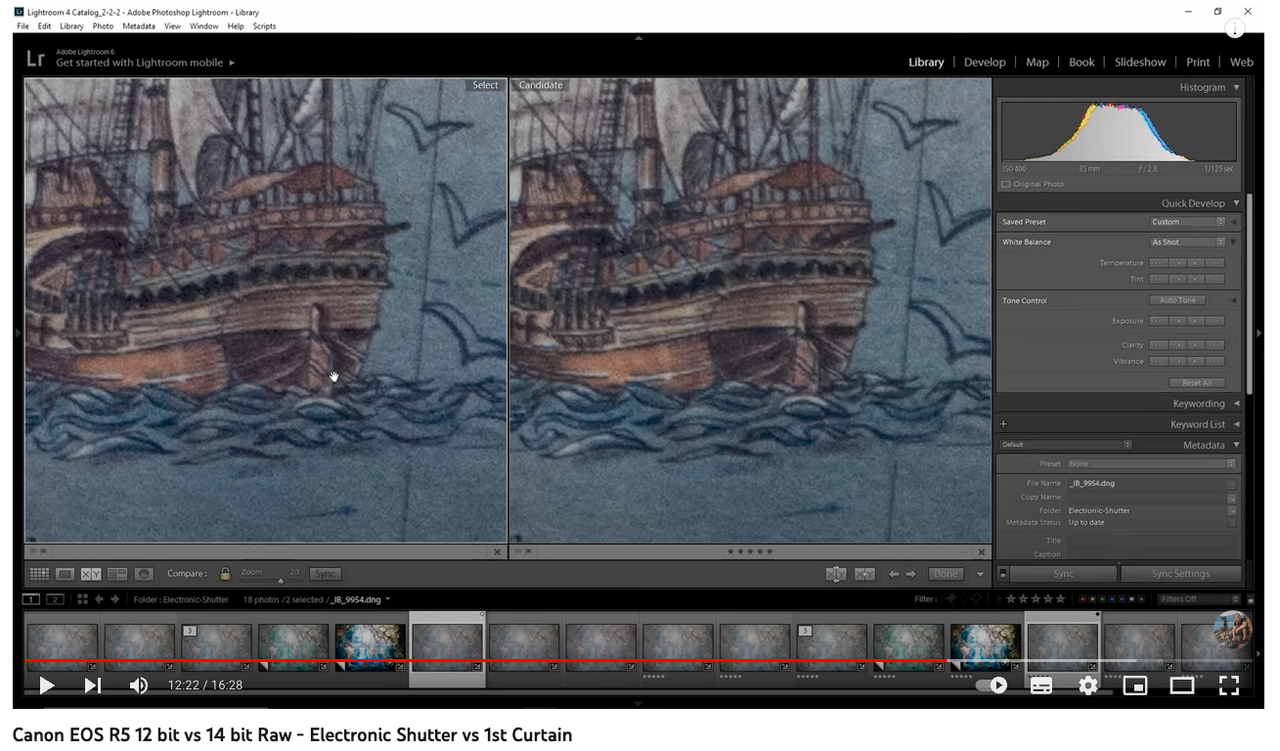This screenshot has width=1280, height=751.
Task: Go forward with the filmstrip right arrow
Action: (115, 599)
